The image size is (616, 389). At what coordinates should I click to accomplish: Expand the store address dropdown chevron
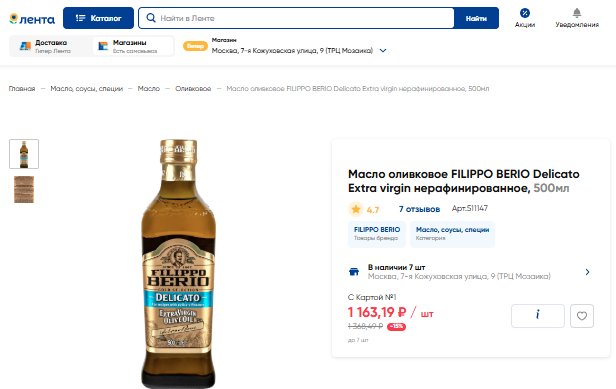pyautogui.click(x=383, y=51)
